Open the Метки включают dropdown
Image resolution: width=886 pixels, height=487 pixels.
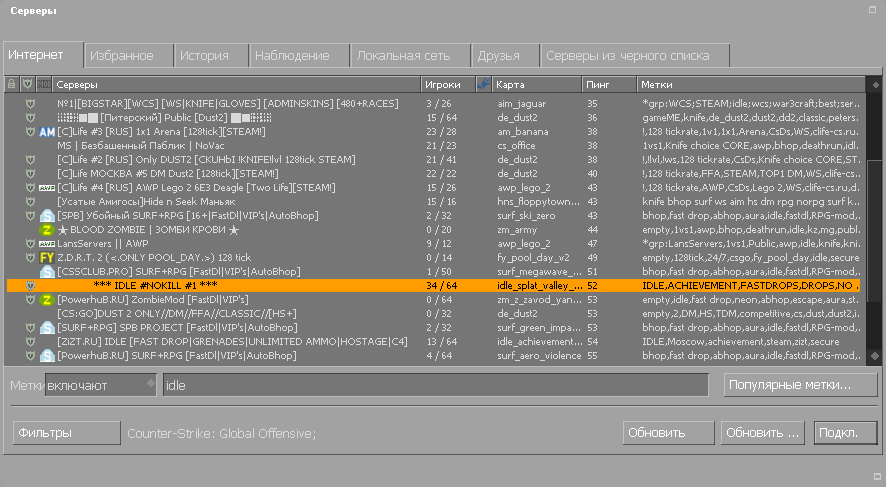coord(101,385)
